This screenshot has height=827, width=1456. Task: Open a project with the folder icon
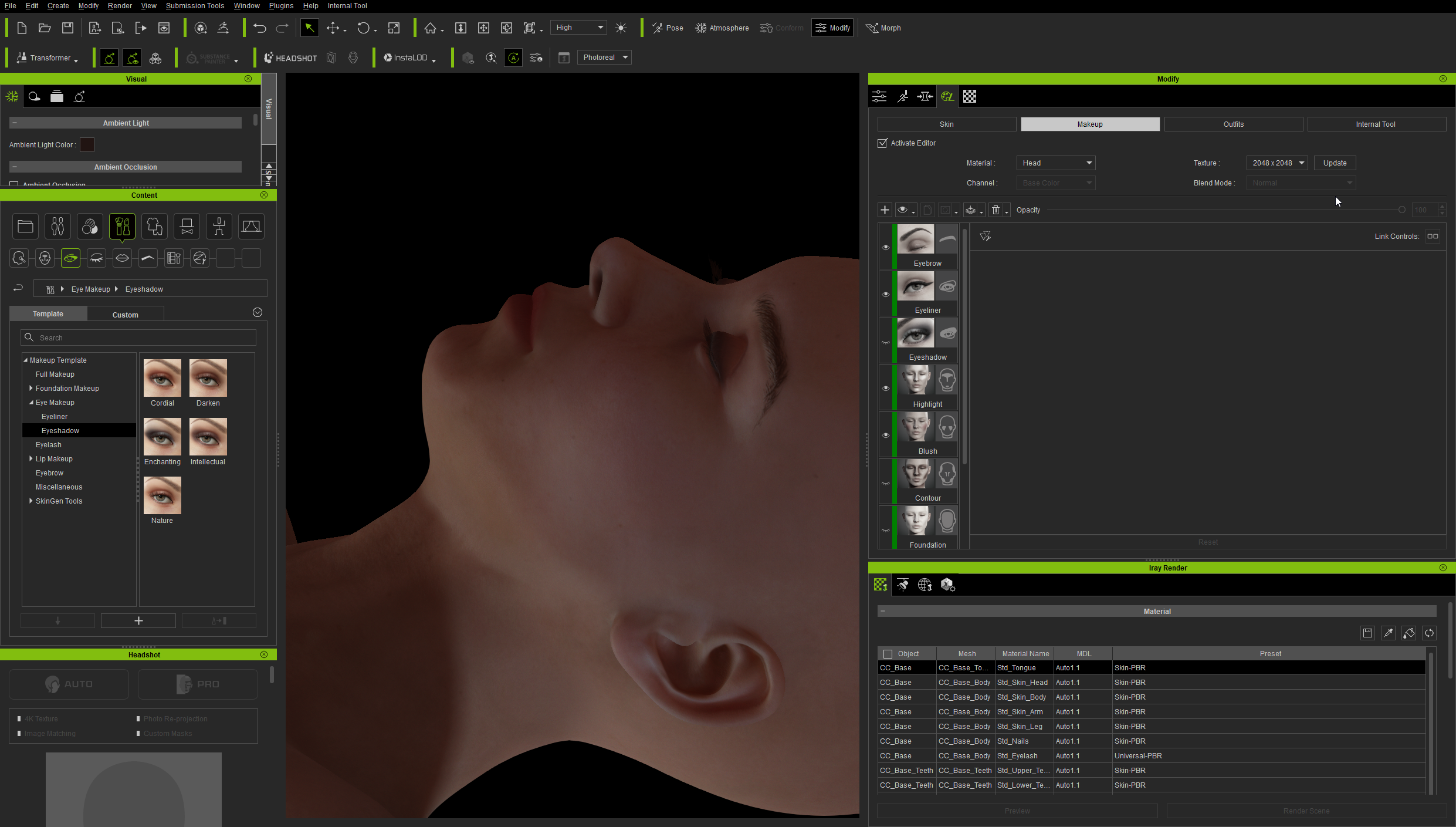[x=45, y=28]
